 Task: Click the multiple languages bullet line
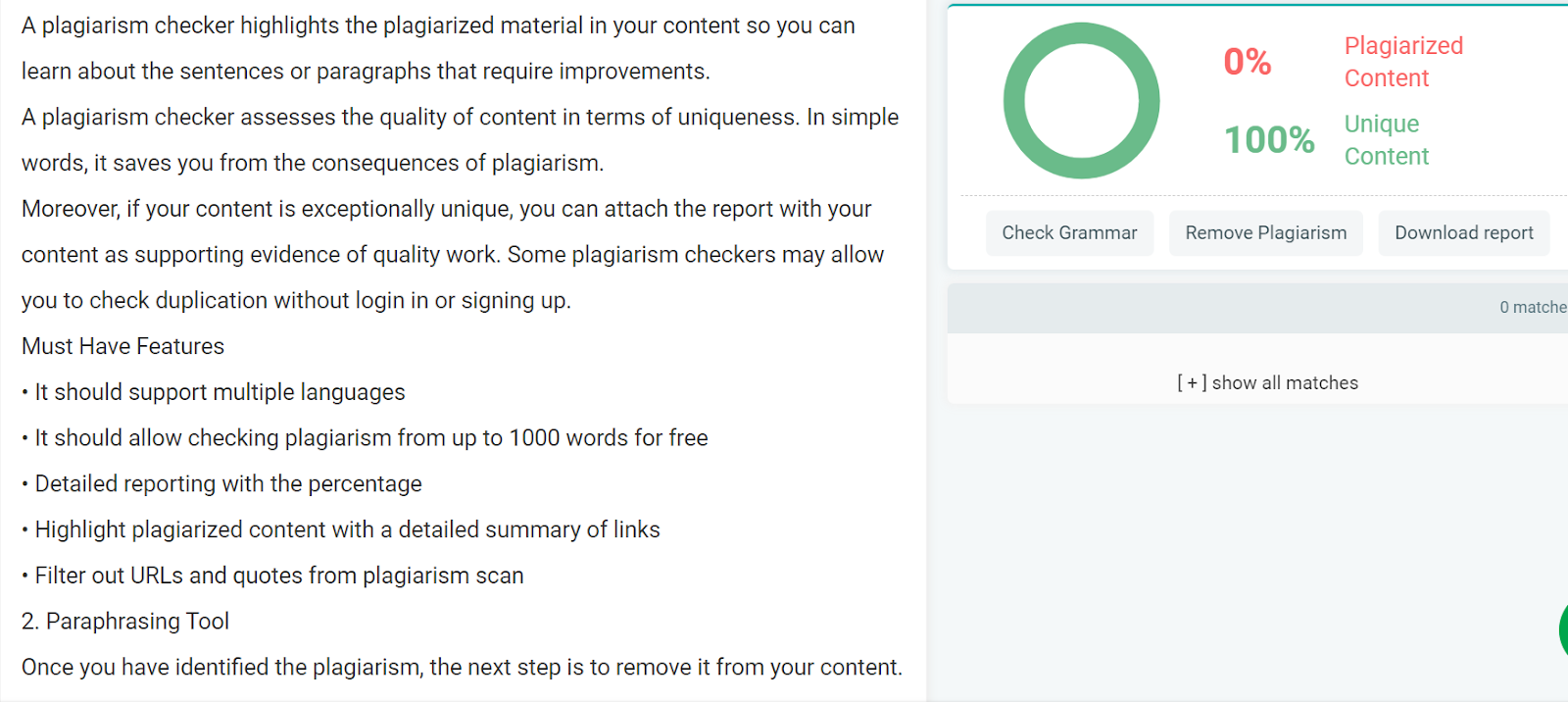214,392
